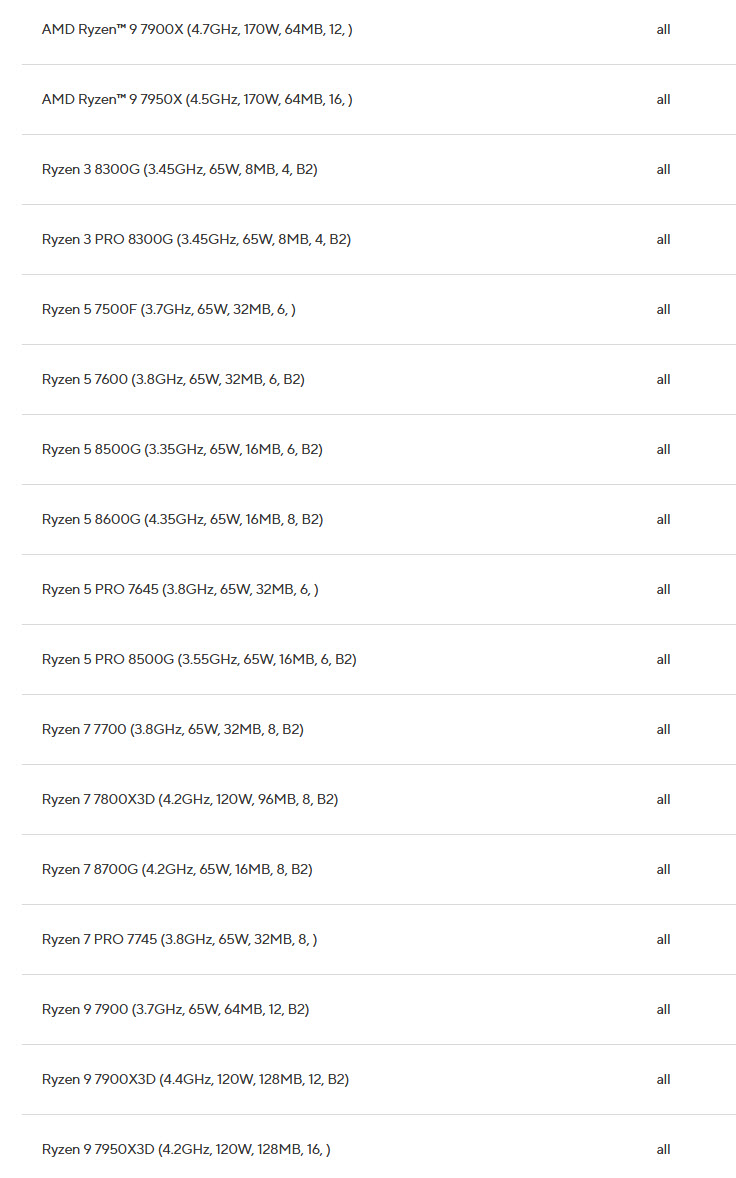This screenshot has width=736, height=1178.
Task: Click "all" beside Ryzen 5 7500F
Action: click(x=663, y=310)
